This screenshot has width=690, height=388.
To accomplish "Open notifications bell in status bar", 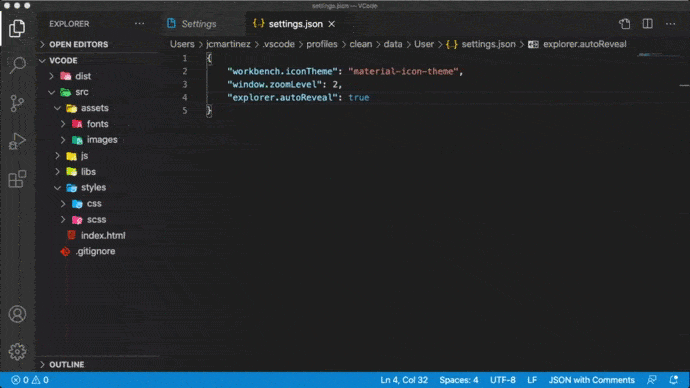I will tap(673, 380).
